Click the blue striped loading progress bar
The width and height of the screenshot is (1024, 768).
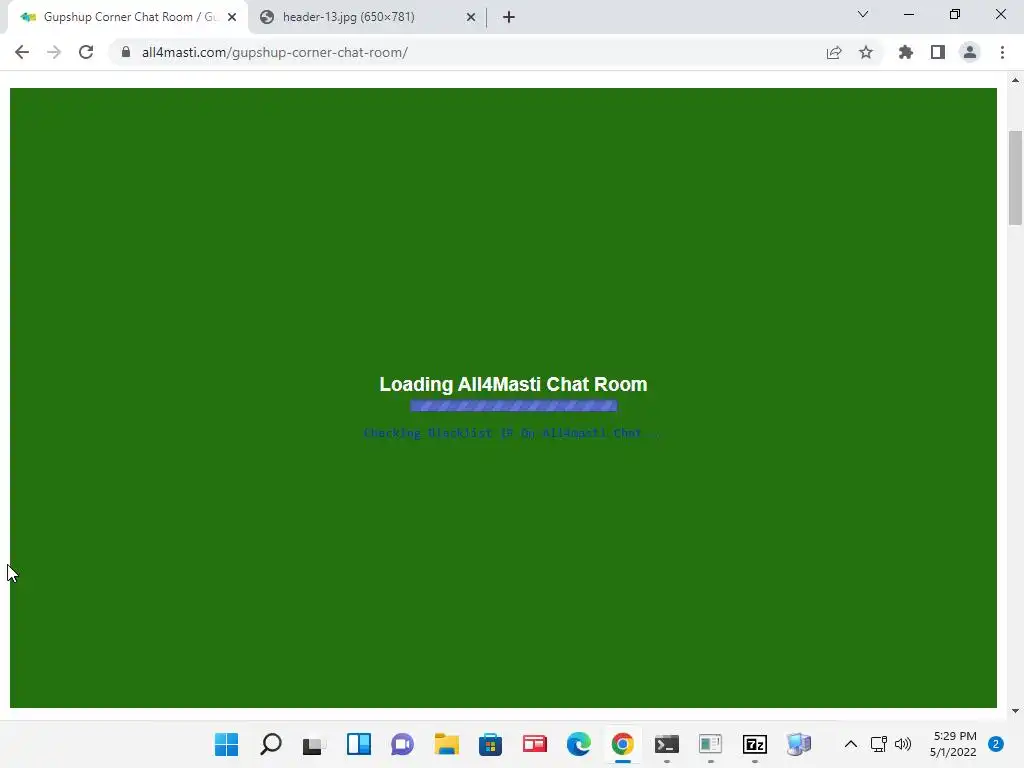pos(513,406)
